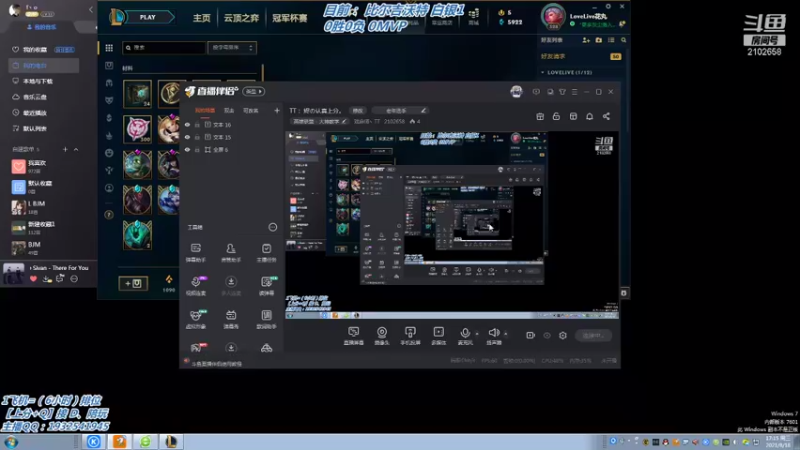The image size is (800, 450).
Task: Open the help question mark in League sidebar
Action: 109,215
